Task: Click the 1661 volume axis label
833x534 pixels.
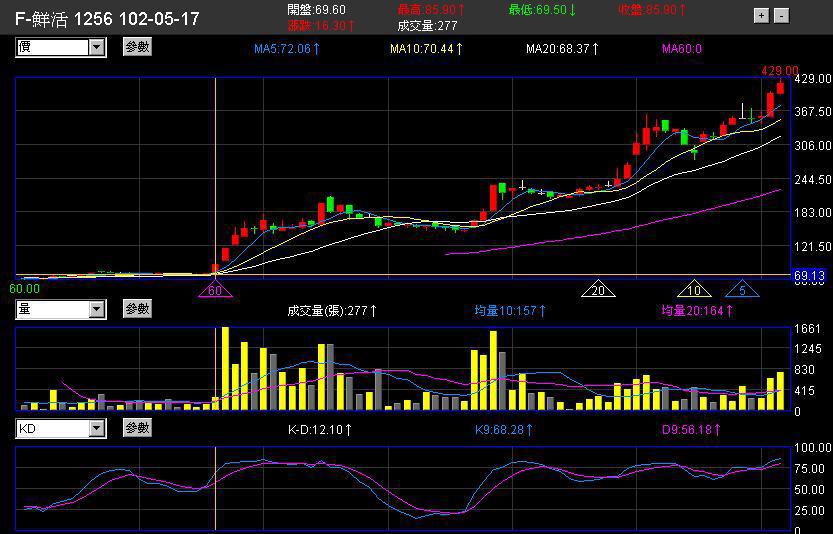Action: tap(808, 329)
